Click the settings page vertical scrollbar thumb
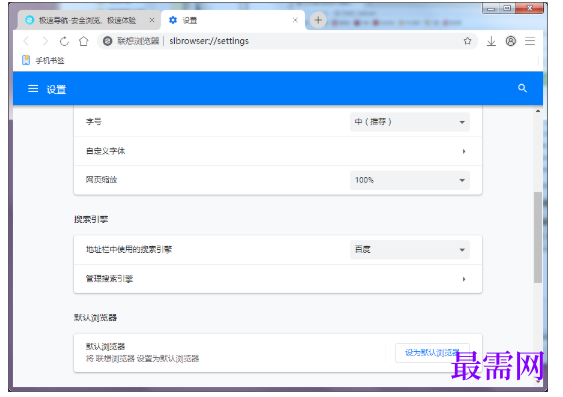Viewport: 563px width, 397px height. click(x=538, y=238)
